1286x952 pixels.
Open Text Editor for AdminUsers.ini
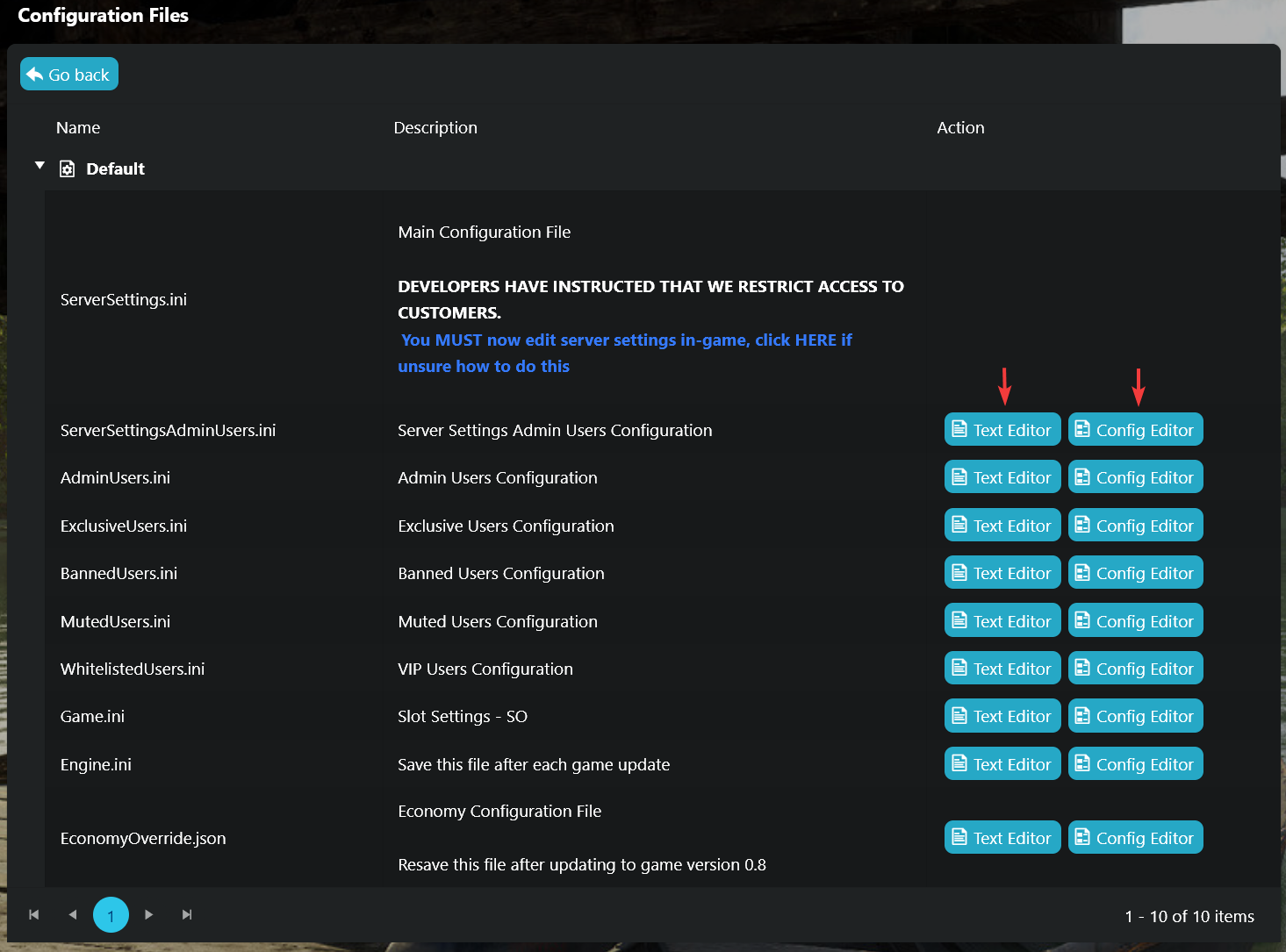1002,477
